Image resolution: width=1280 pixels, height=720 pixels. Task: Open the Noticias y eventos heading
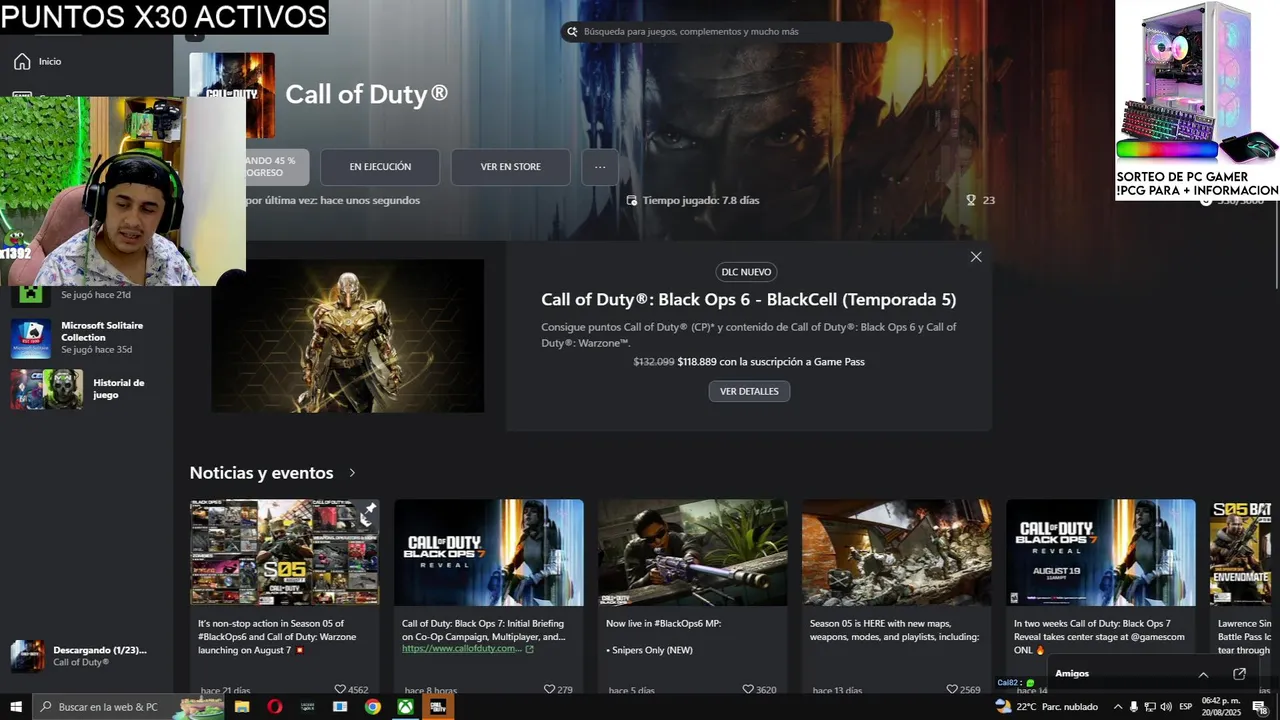(x=261, y=473)
